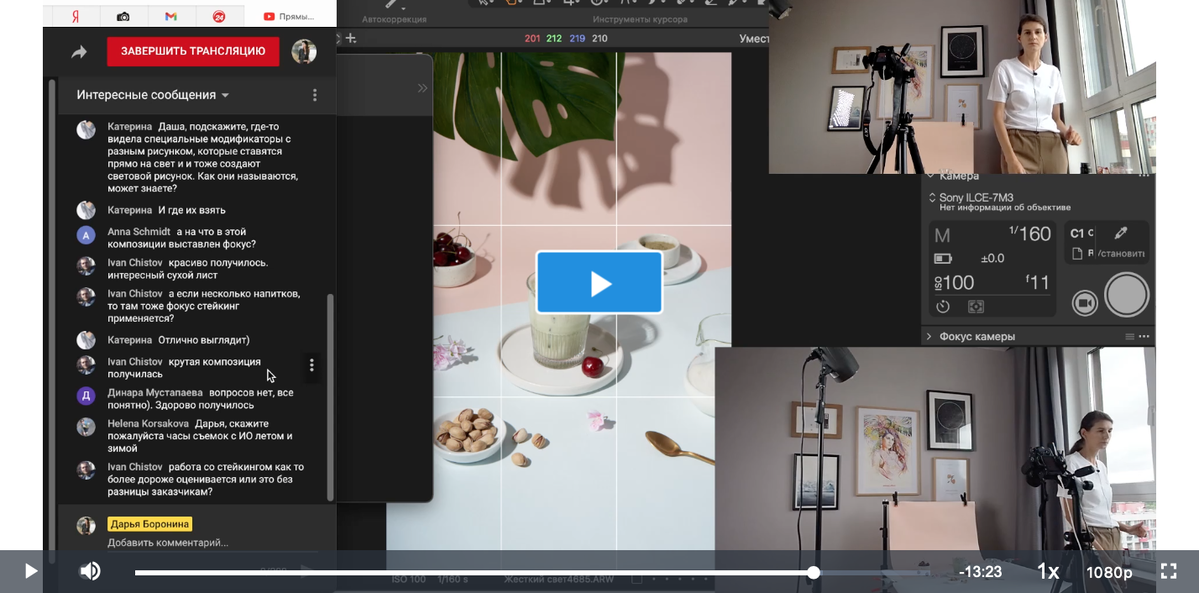Change aperture f11 value
This screenshot has width=1199, height=593.
[1038, 282]
